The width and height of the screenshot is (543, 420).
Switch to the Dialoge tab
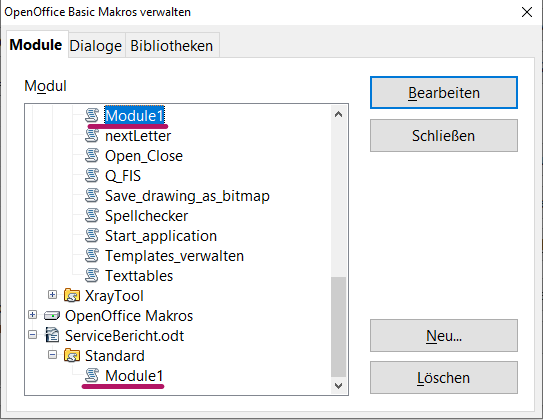coord(96,46)
